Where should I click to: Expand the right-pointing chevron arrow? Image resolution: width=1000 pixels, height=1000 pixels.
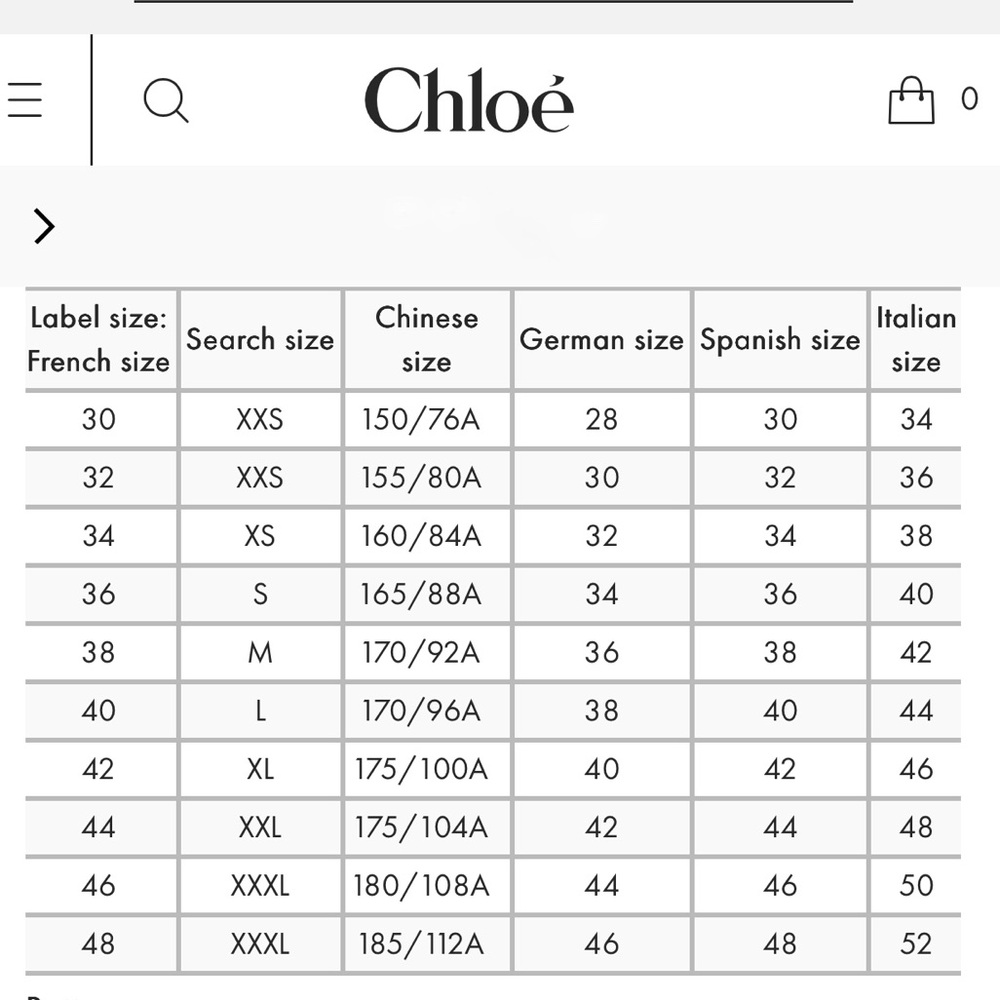coord(44,226)
